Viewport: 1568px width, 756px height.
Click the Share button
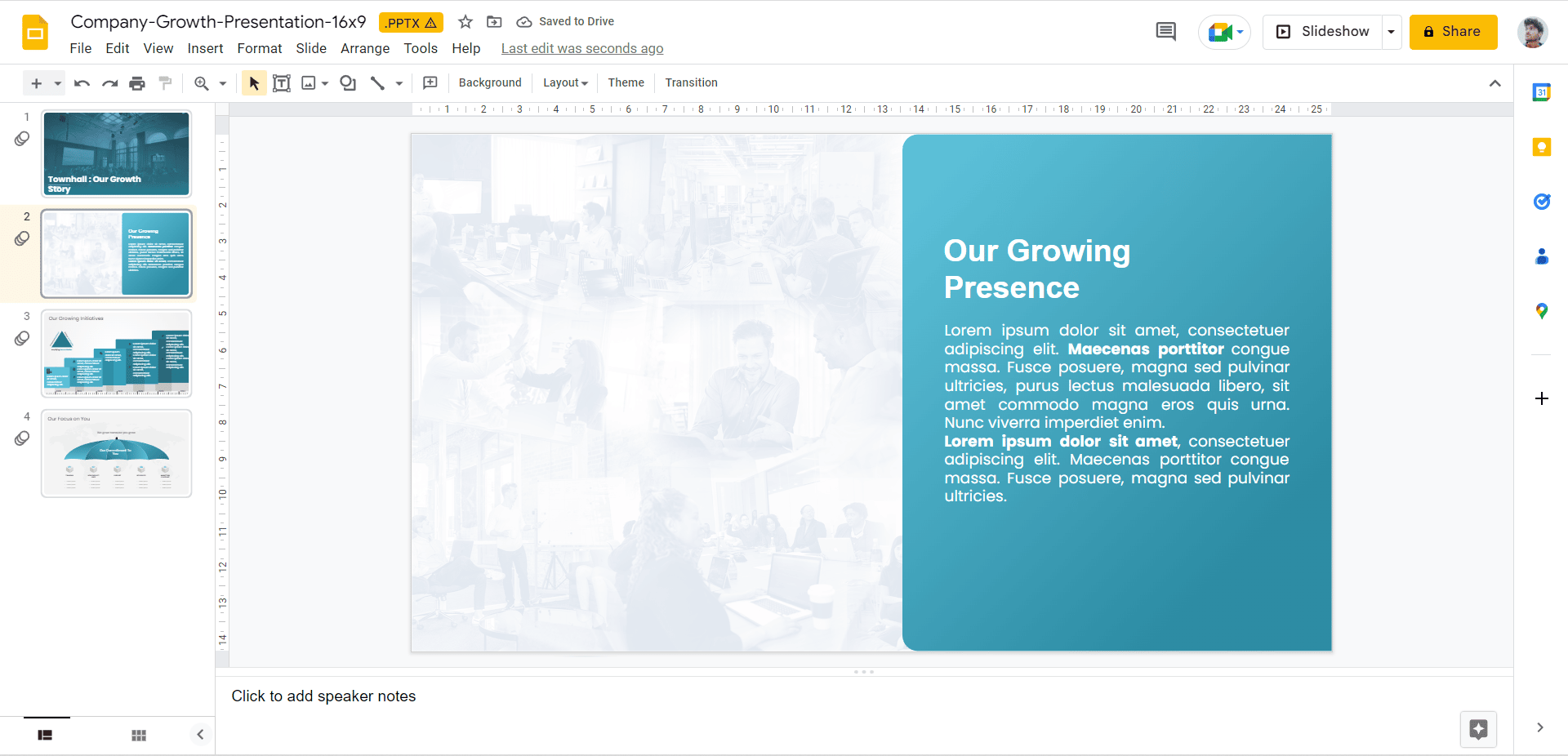tap(1453, 32)
